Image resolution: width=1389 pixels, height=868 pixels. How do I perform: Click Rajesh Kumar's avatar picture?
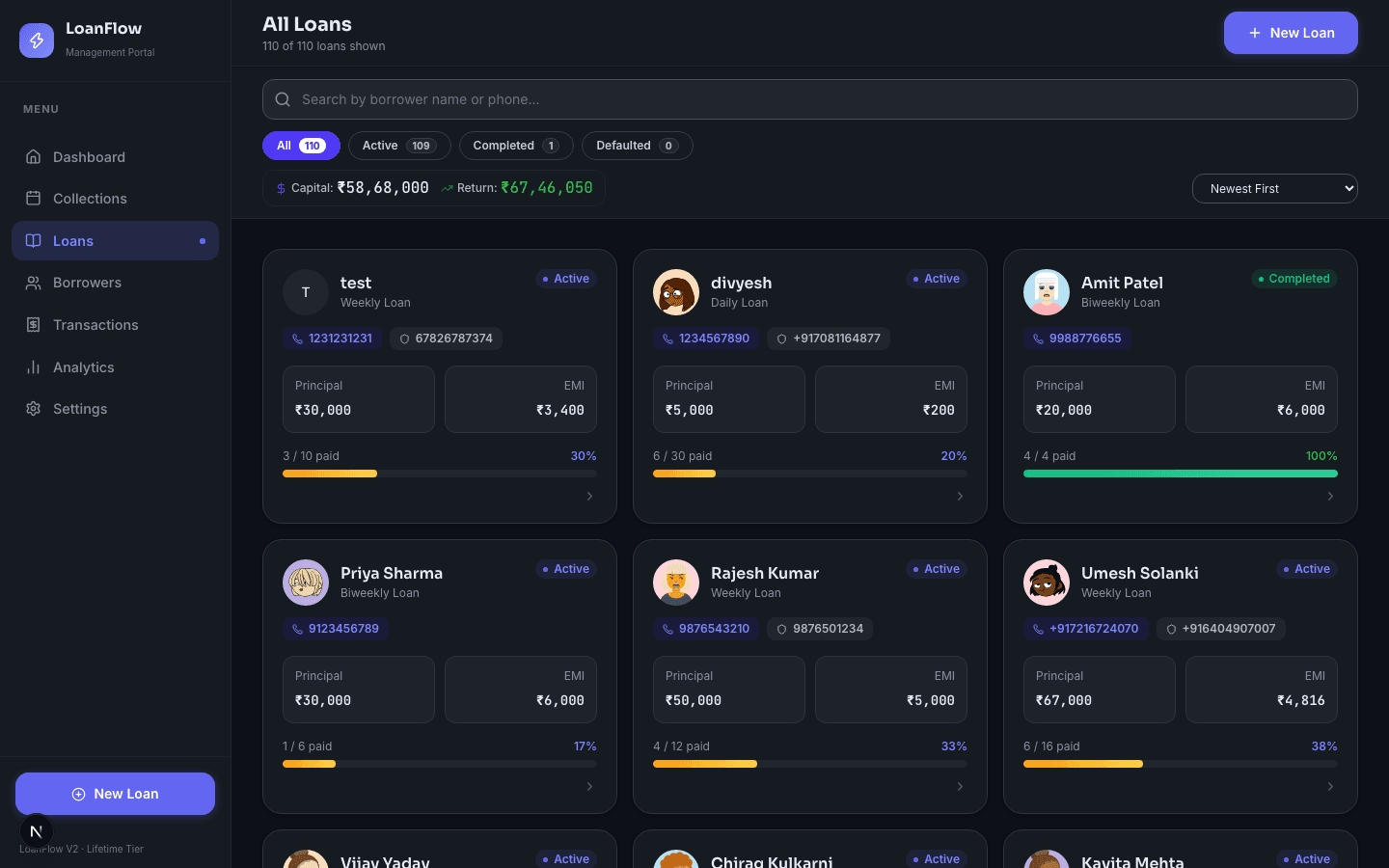[676, 583]
